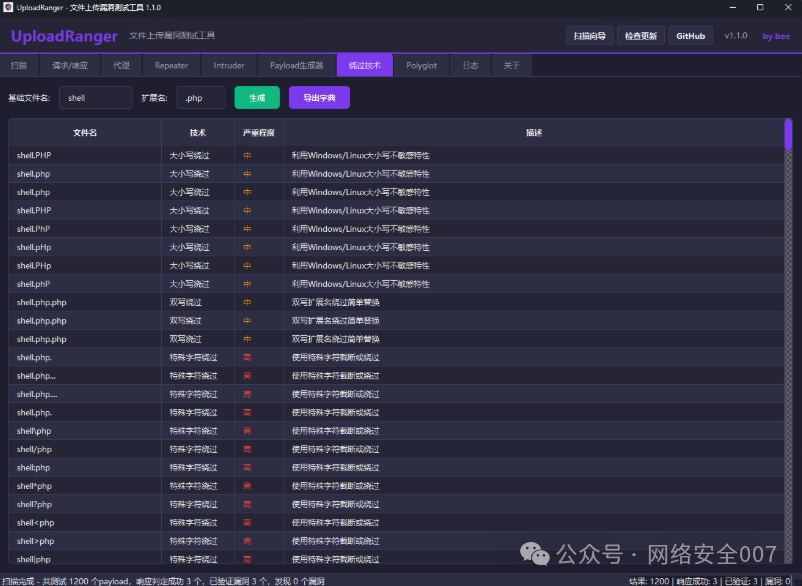
Task: Go to the 代理 tab
Action: pyautogui.click(x=121, y=65)
